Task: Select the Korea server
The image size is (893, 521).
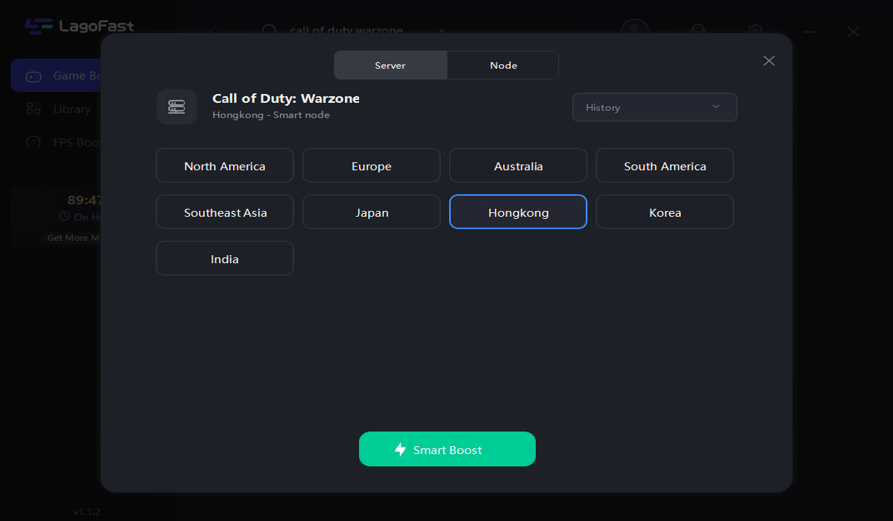Action: [x=665, y=212]
